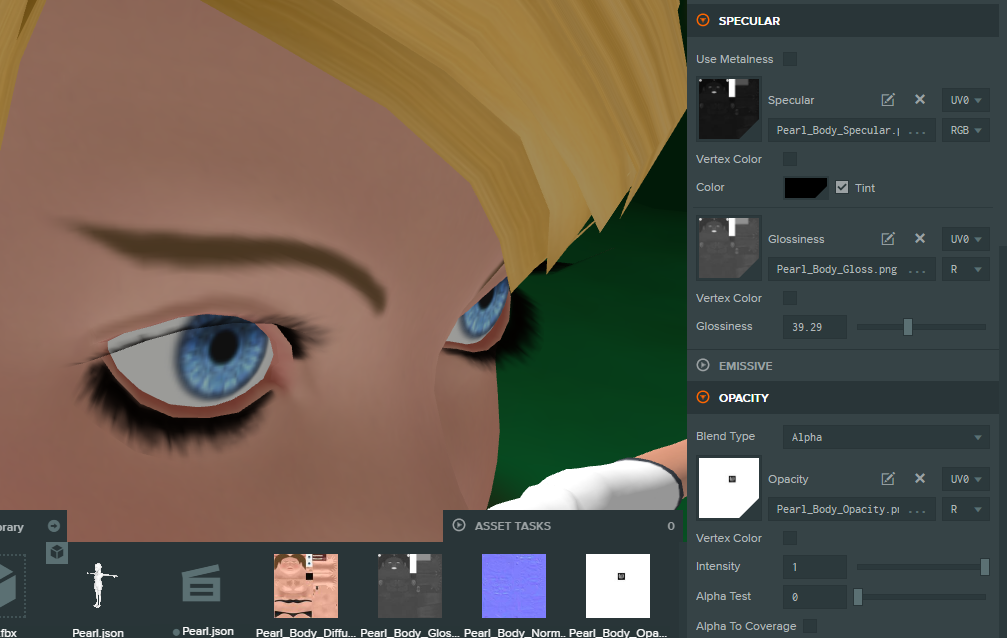
Task: Select the Pearl_Body_Specular texture field
Action: [x=852, y=130]
